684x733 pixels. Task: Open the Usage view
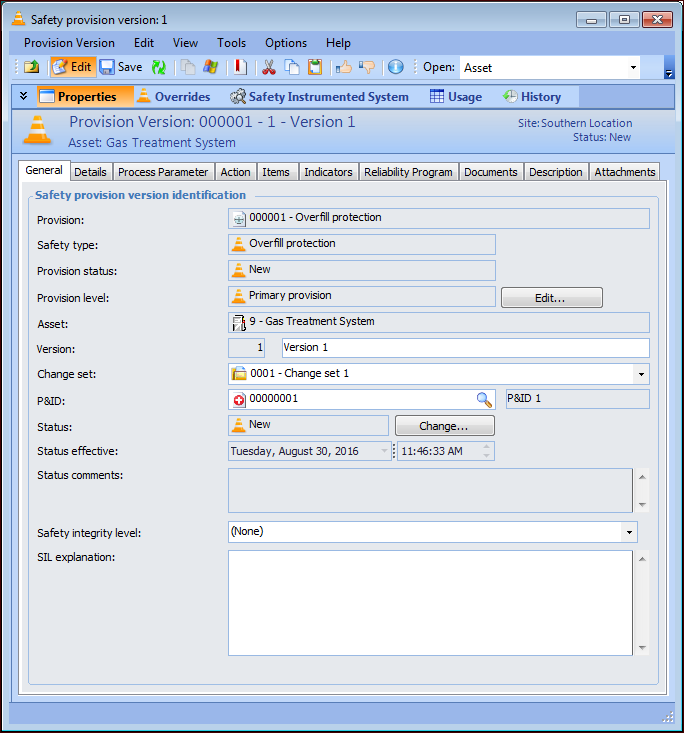pyautogui.click(x=456, y=97)
